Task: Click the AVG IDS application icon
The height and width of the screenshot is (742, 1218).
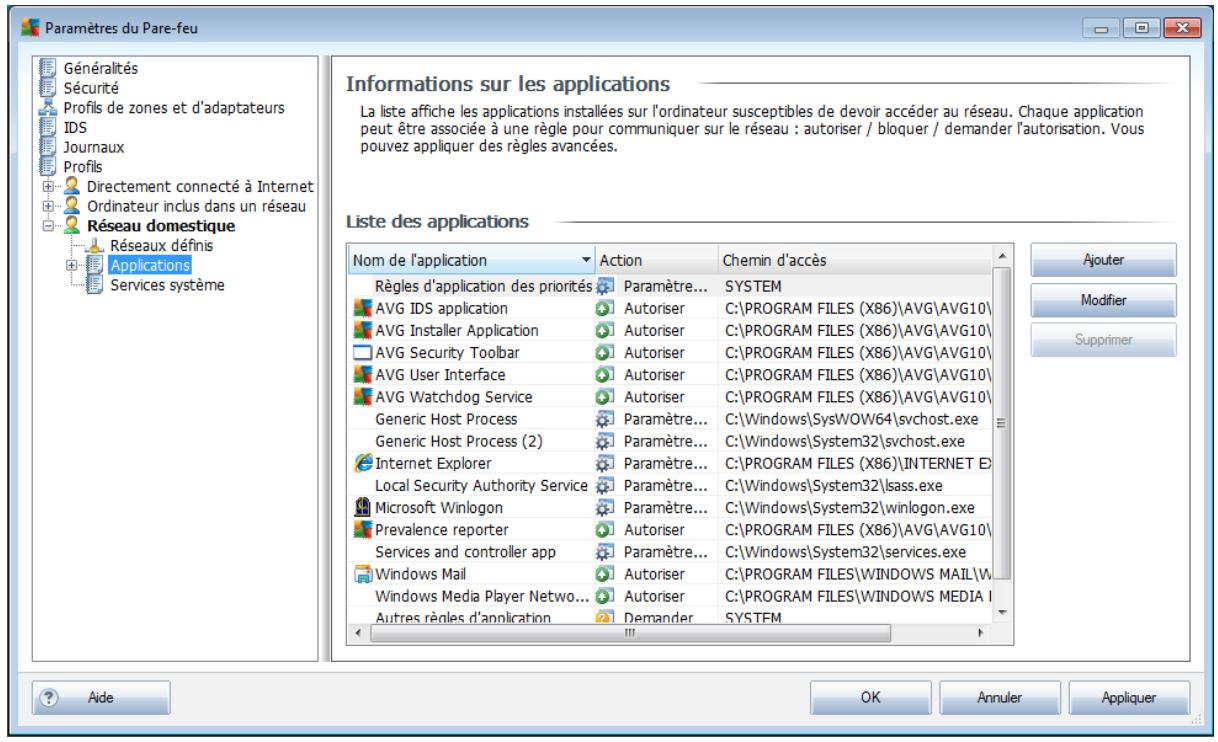Action: [x=362, y=308]
